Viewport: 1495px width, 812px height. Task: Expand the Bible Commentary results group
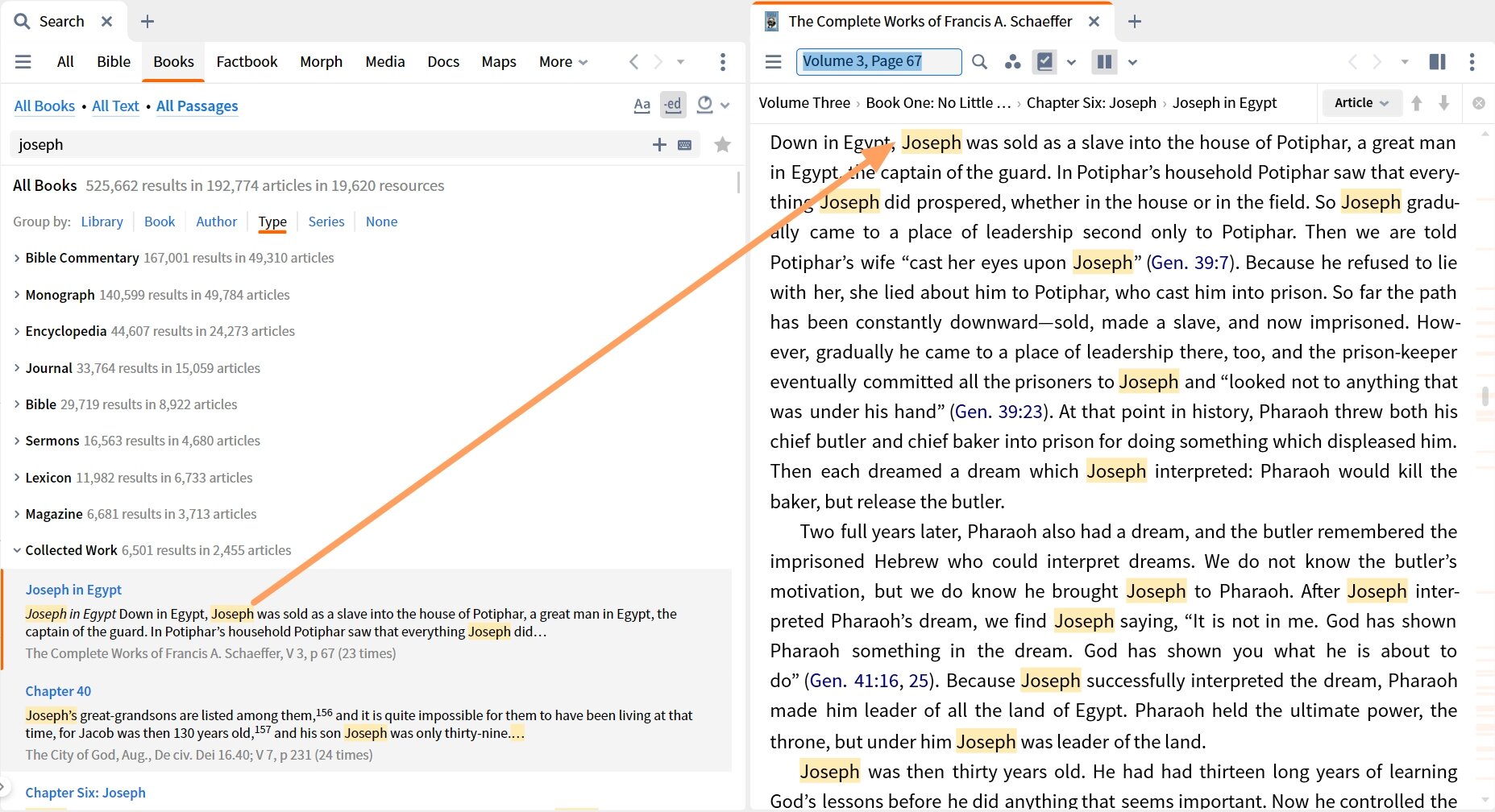coord(17,258)
